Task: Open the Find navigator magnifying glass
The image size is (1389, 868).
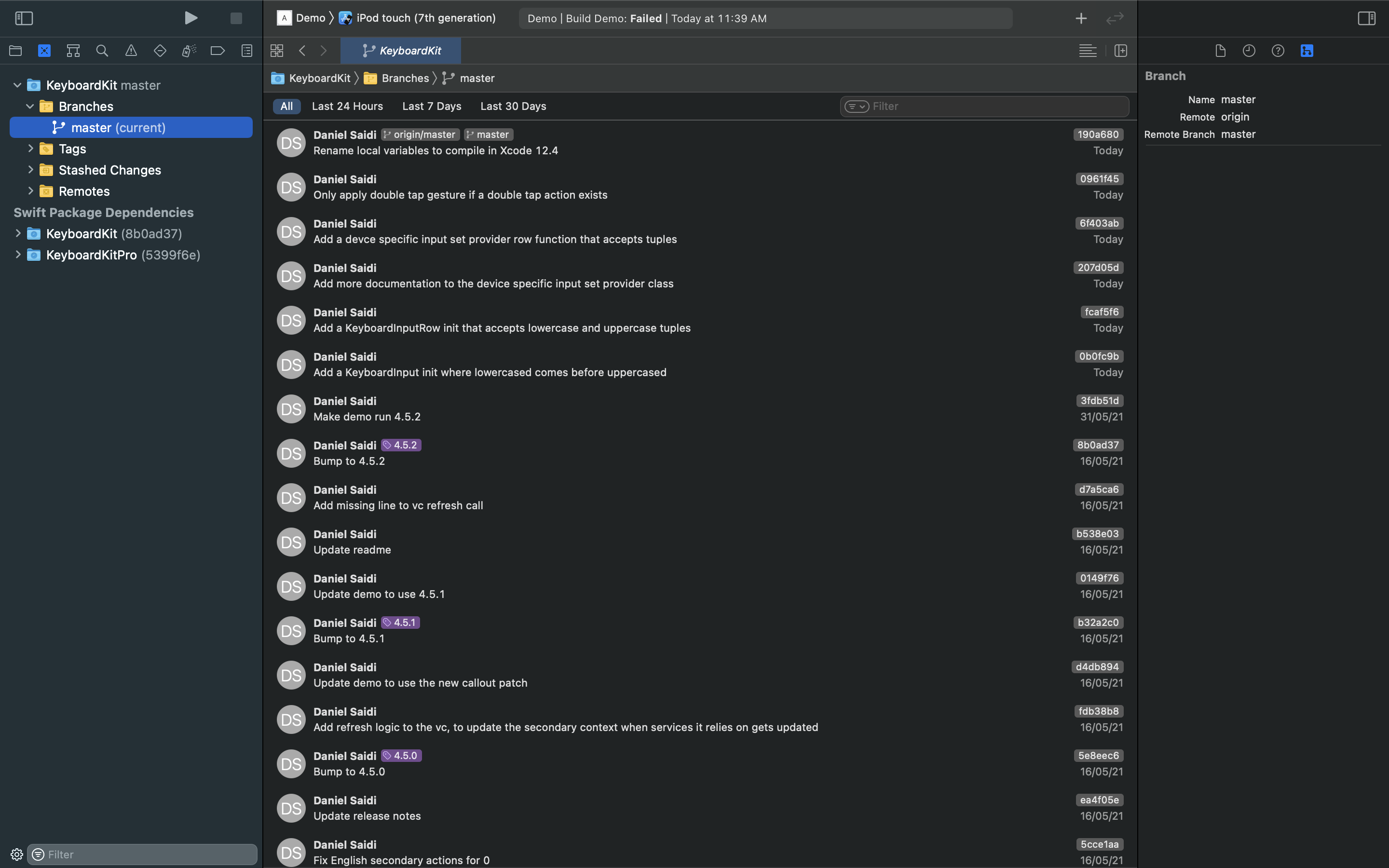Action: (x=102, y=51)
